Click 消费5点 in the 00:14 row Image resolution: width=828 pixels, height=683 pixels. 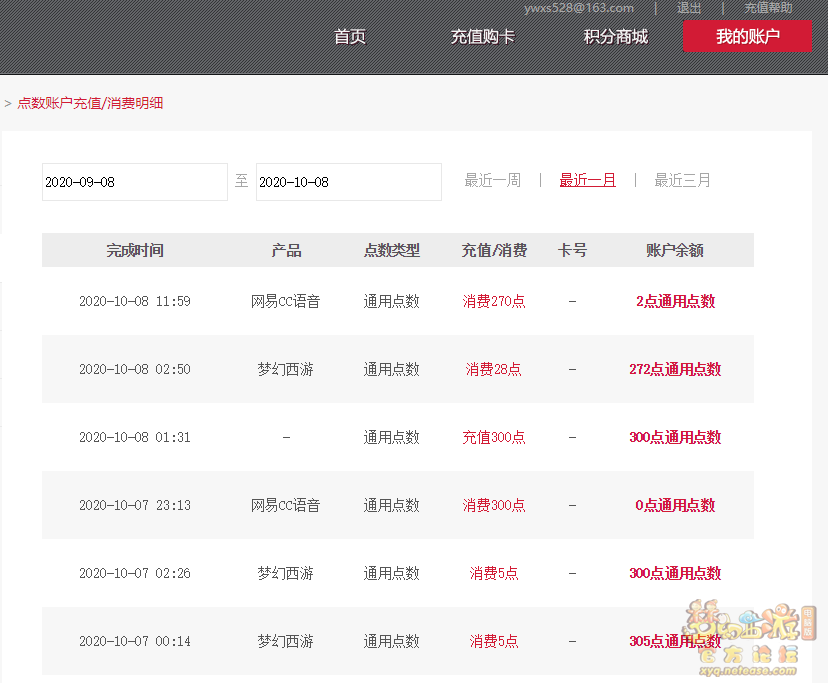pos(494,641)
